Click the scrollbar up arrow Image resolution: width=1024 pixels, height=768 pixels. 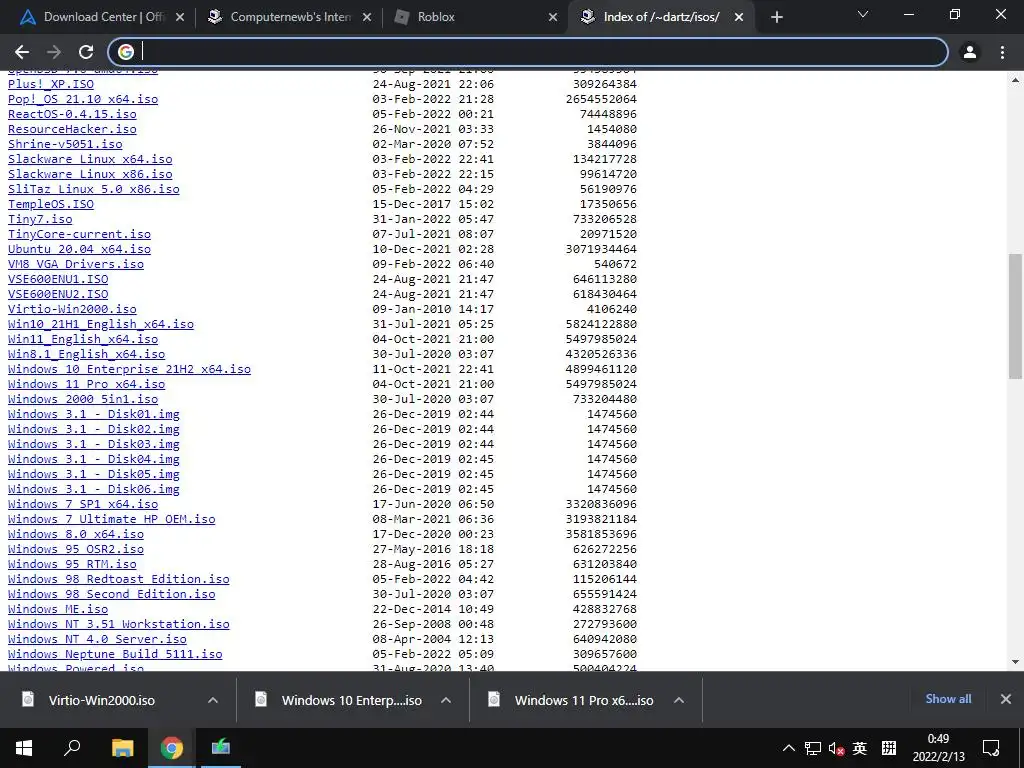1015,80
